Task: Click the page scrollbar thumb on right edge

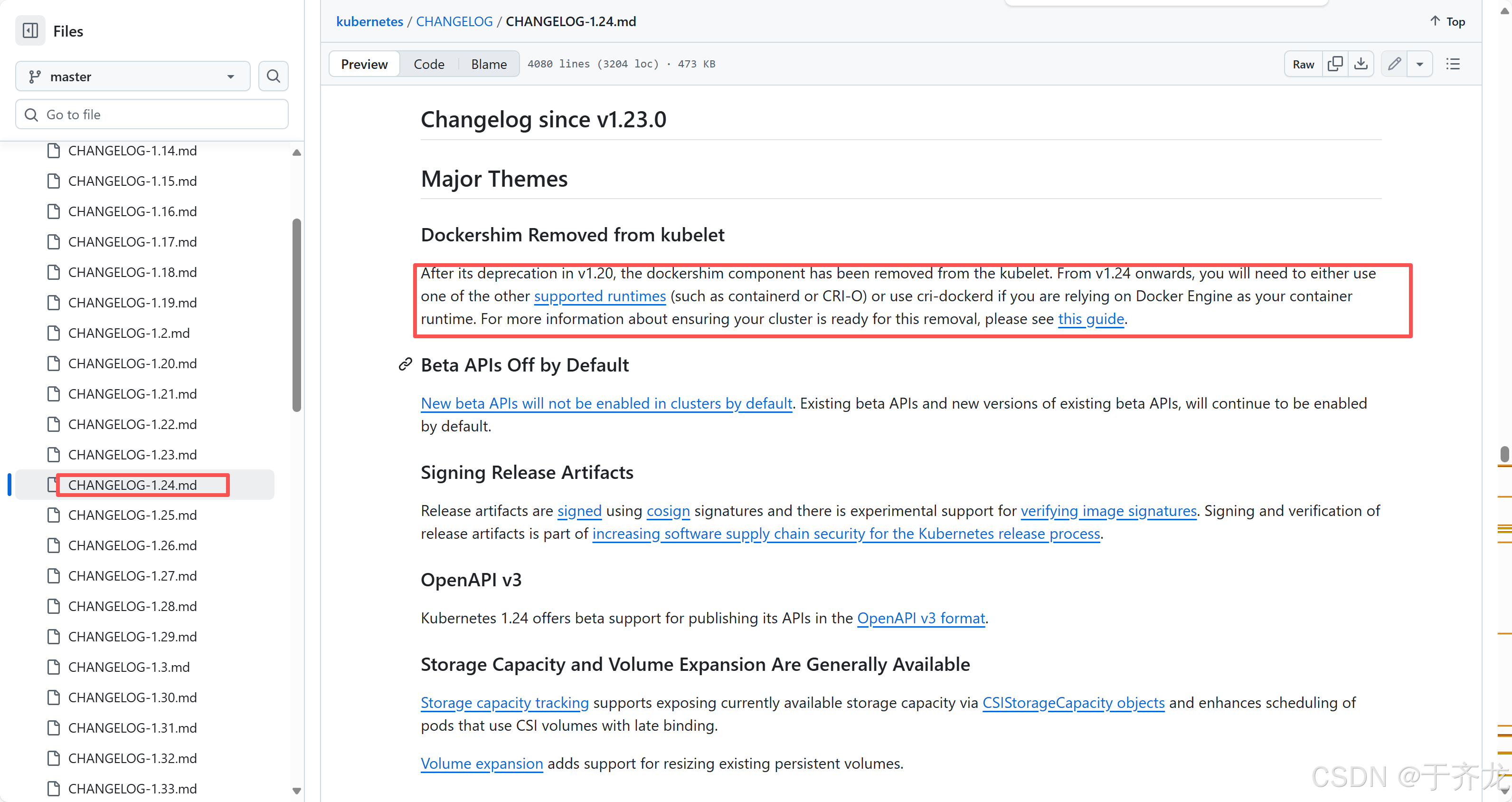Action: tap(1505, 454)
